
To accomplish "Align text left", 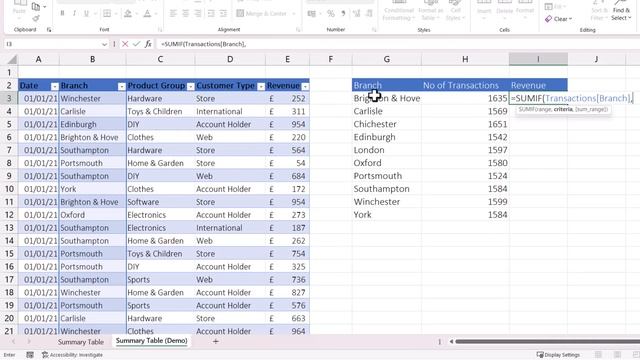I will coord(173,13).
